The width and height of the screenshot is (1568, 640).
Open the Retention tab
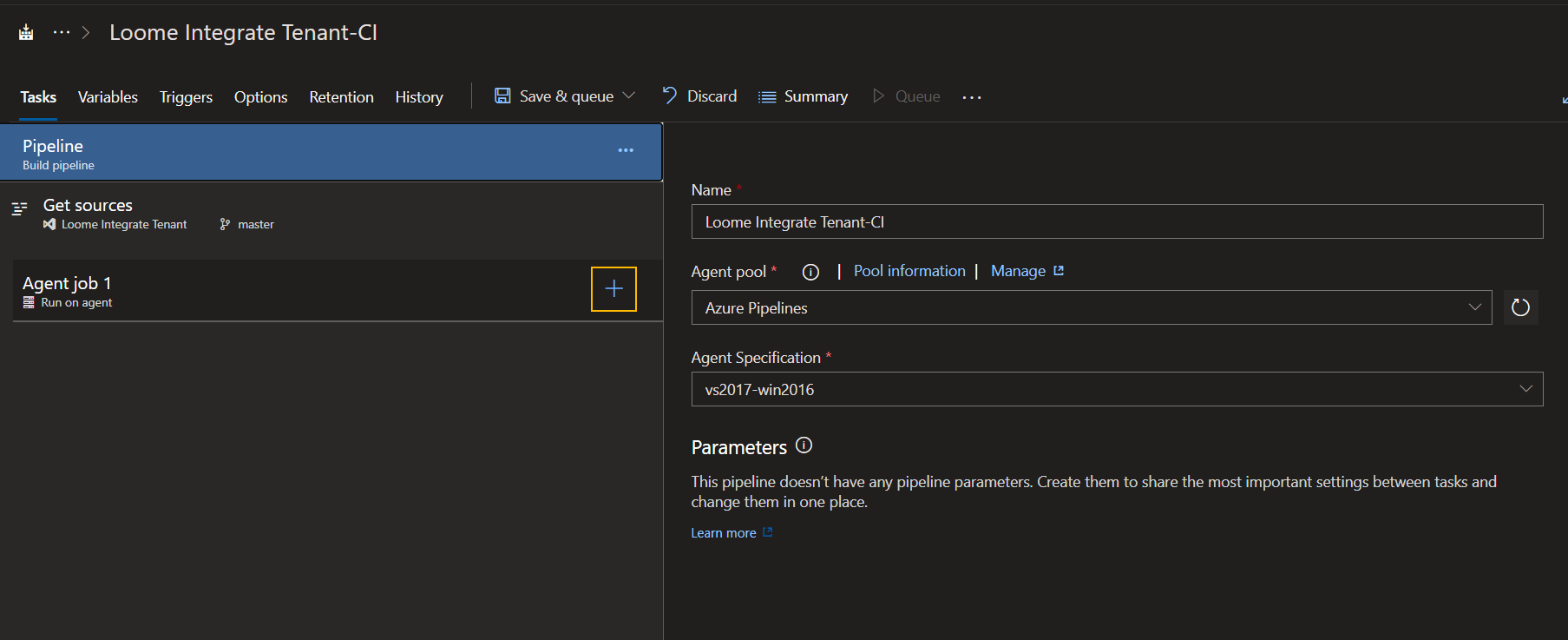341,96
